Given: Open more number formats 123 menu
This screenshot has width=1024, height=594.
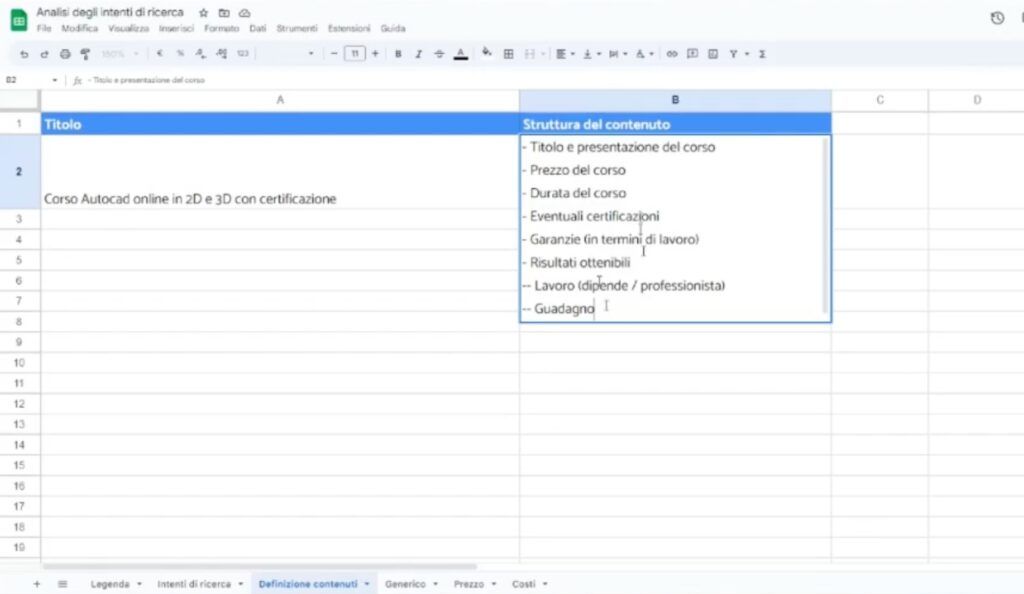Looking at the screenshot, I should click(243, 54).
